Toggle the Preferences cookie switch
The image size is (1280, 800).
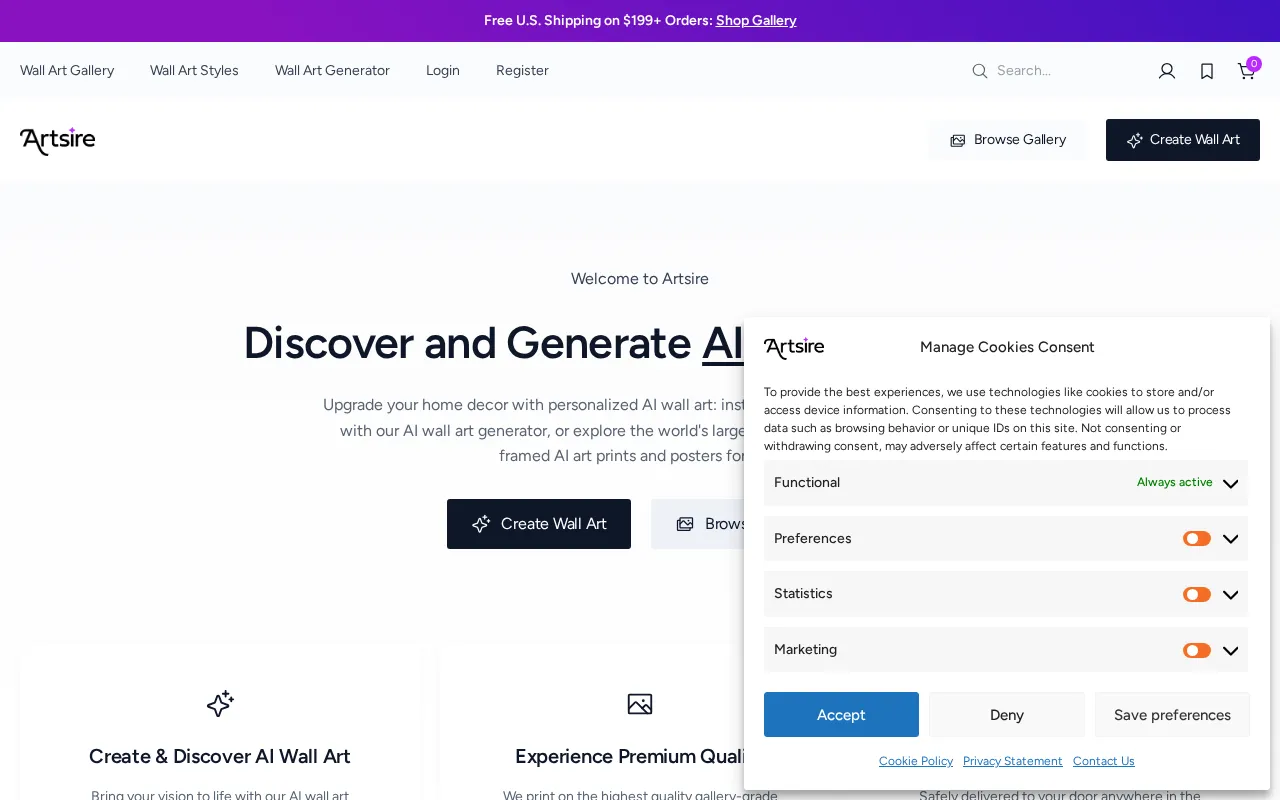[x=1197, y=539]
